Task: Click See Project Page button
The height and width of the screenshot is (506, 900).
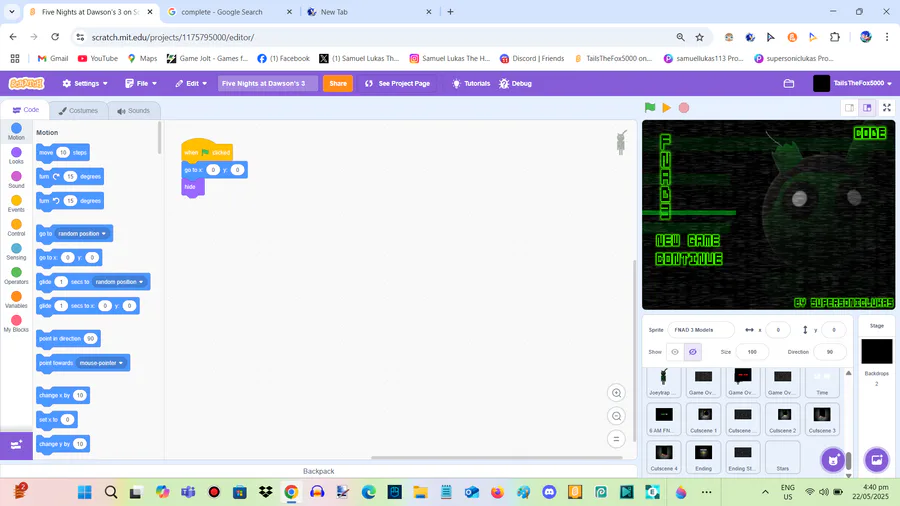Action: coord(397,83)
